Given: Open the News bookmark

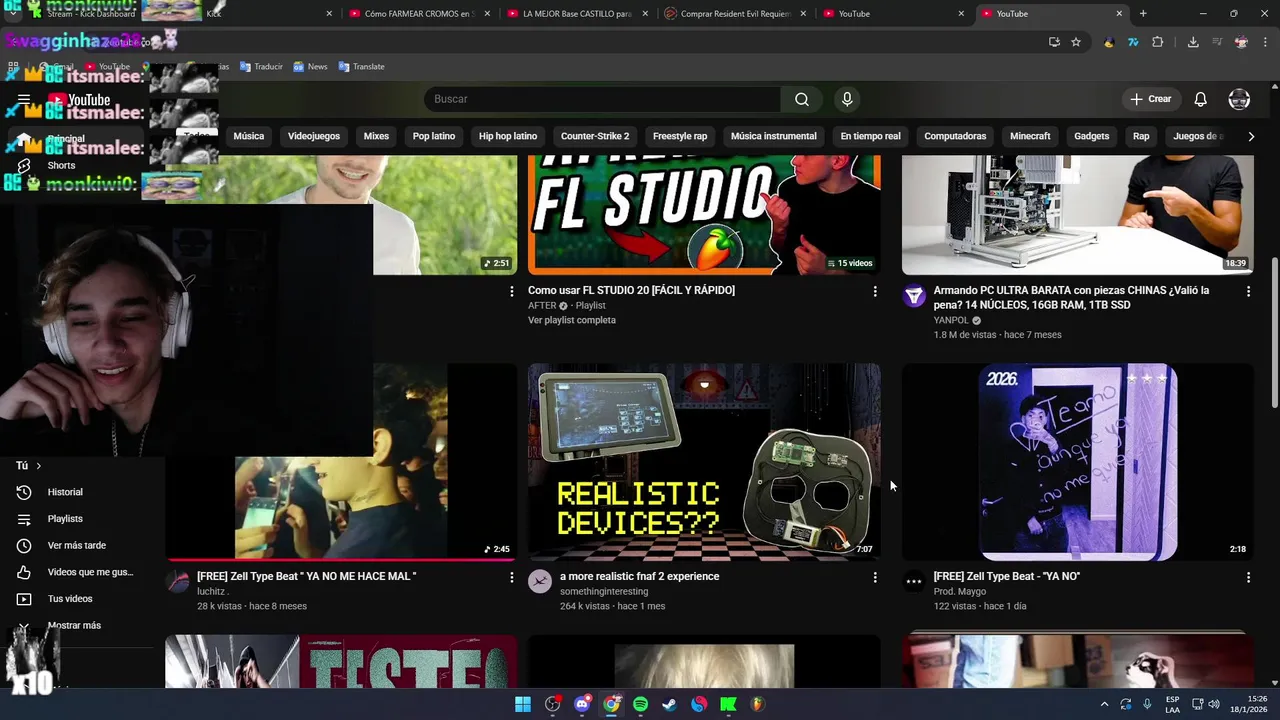Looking at the screenshot, I should tap(311, 67).
